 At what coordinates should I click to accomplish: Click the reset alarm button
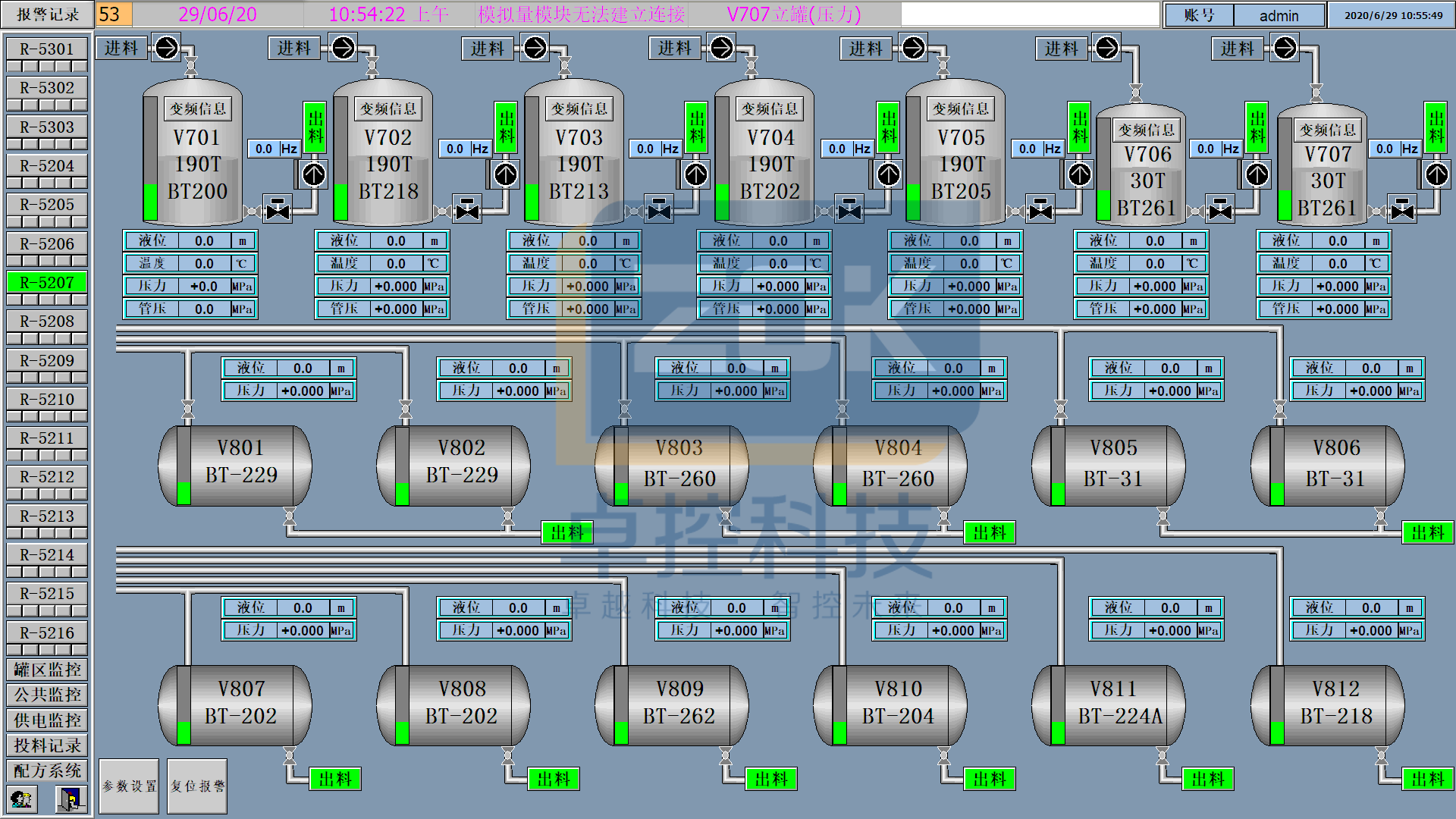pyautogui.click(x=197, y=786)
